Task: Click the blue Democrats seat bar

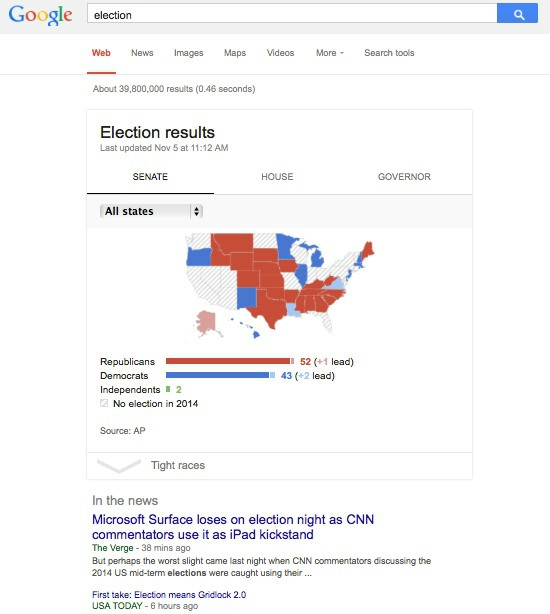Action: click(x=218, y=375)
